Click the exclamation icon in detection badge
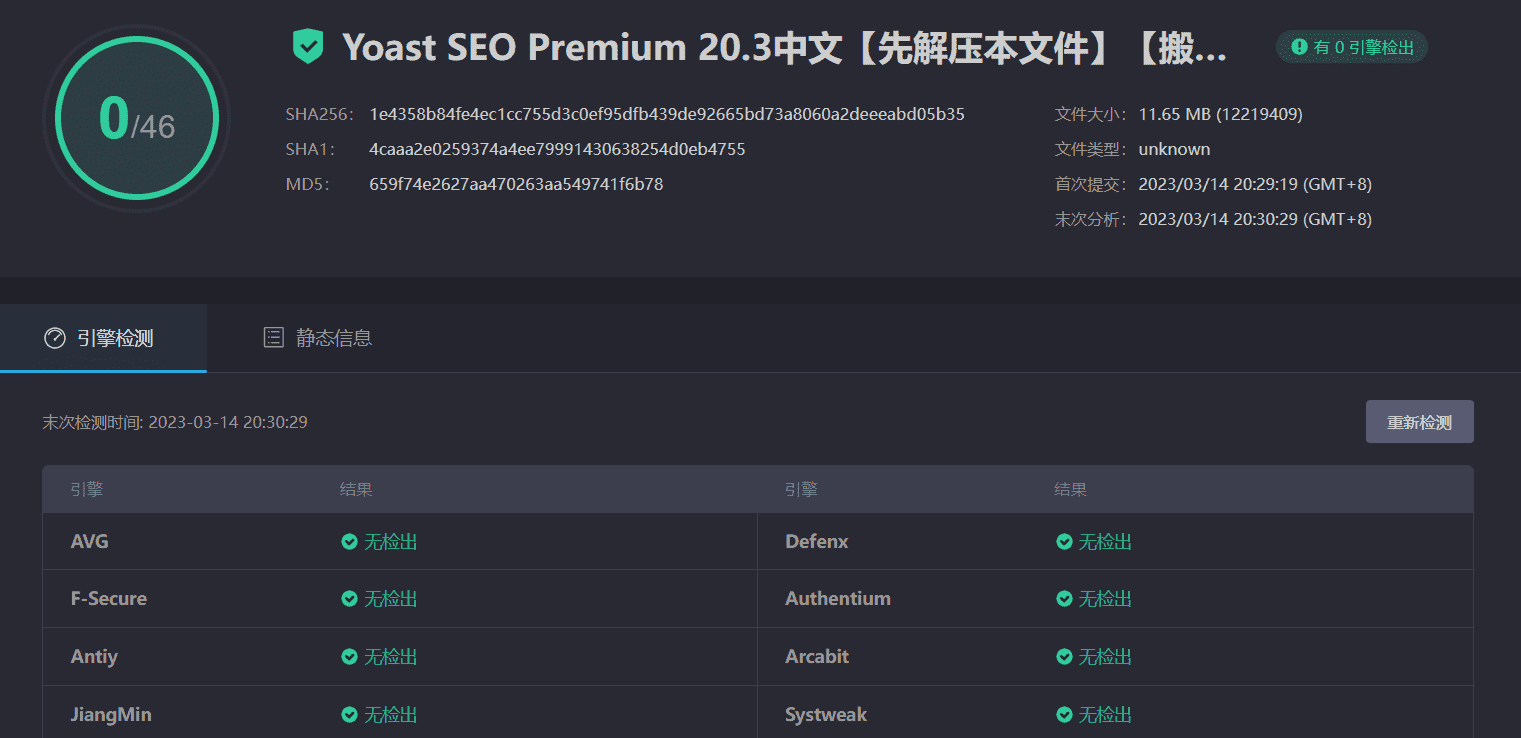Image resolution: width=1521 pixels, height=738 pixels. point(1299,47)
